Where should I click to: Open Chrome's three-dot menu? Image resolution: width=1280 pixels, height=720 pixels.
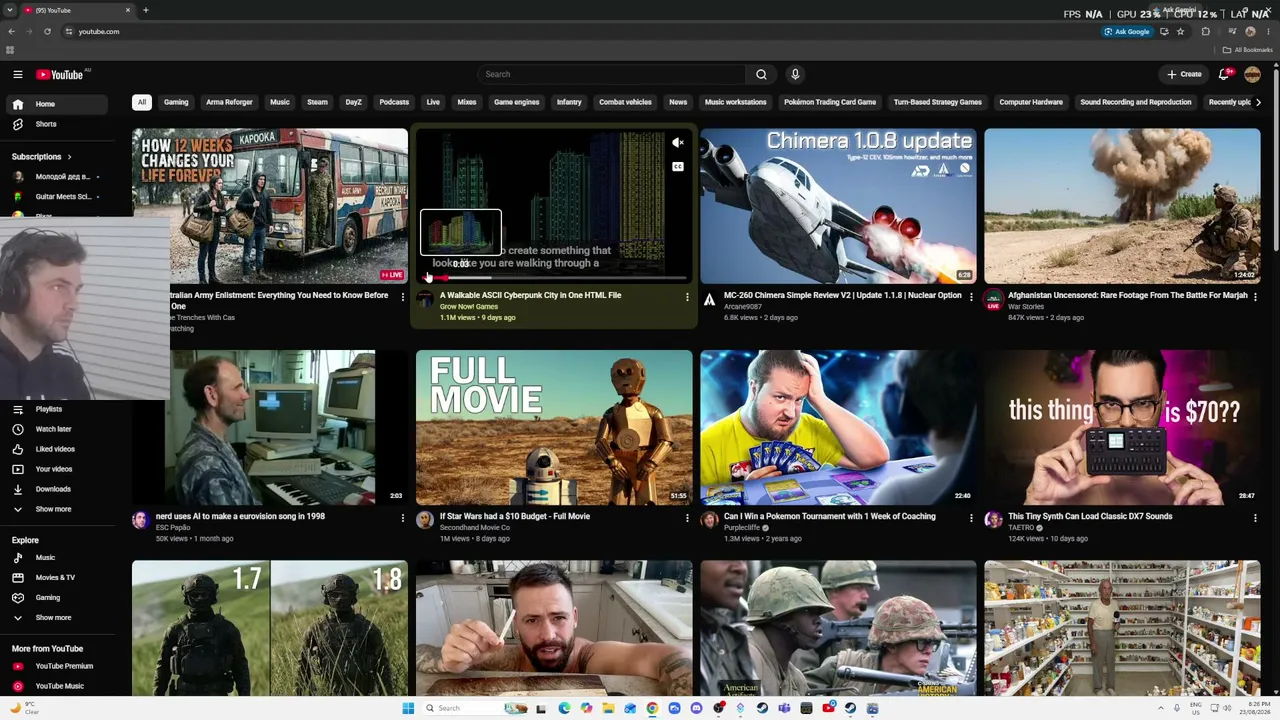pos(1268,32)
